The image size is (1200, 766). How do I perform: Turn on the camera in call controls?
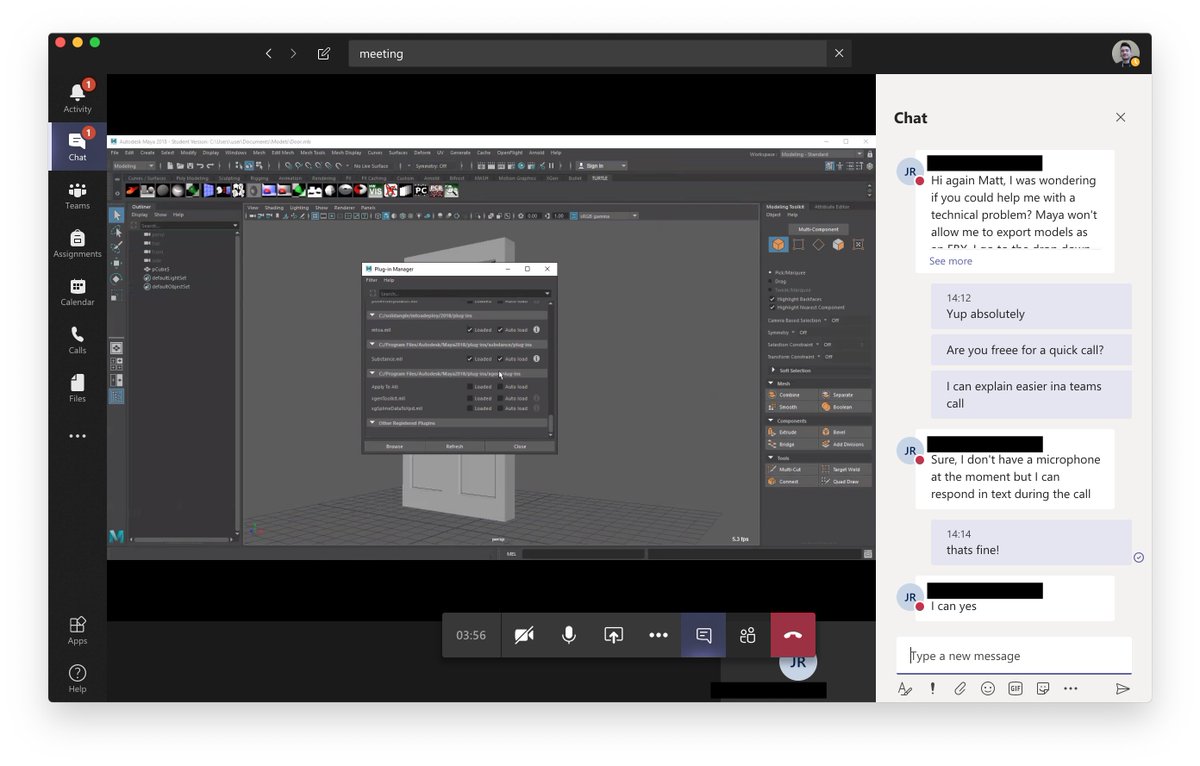(x=524, y=635)
